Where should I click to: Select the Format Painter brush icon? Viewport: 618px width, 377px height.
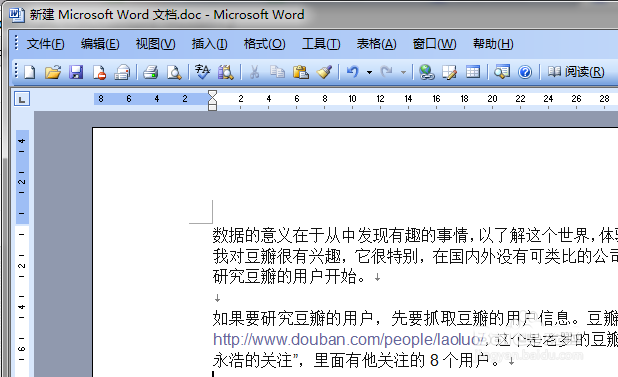pos(324,72)
